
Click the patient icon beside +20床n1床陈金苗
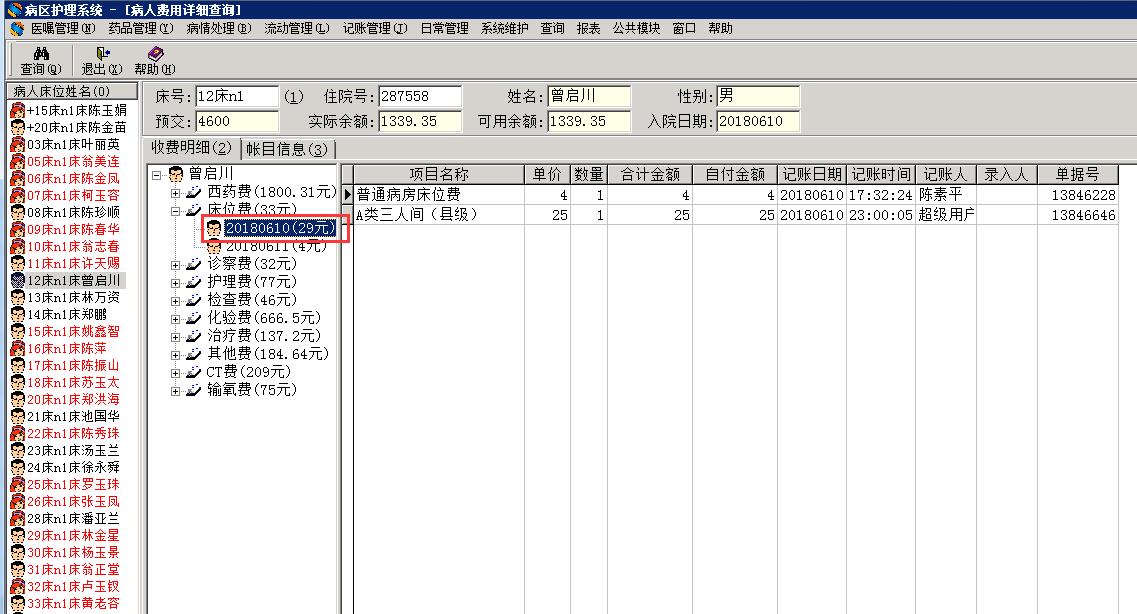click(17, 128)
